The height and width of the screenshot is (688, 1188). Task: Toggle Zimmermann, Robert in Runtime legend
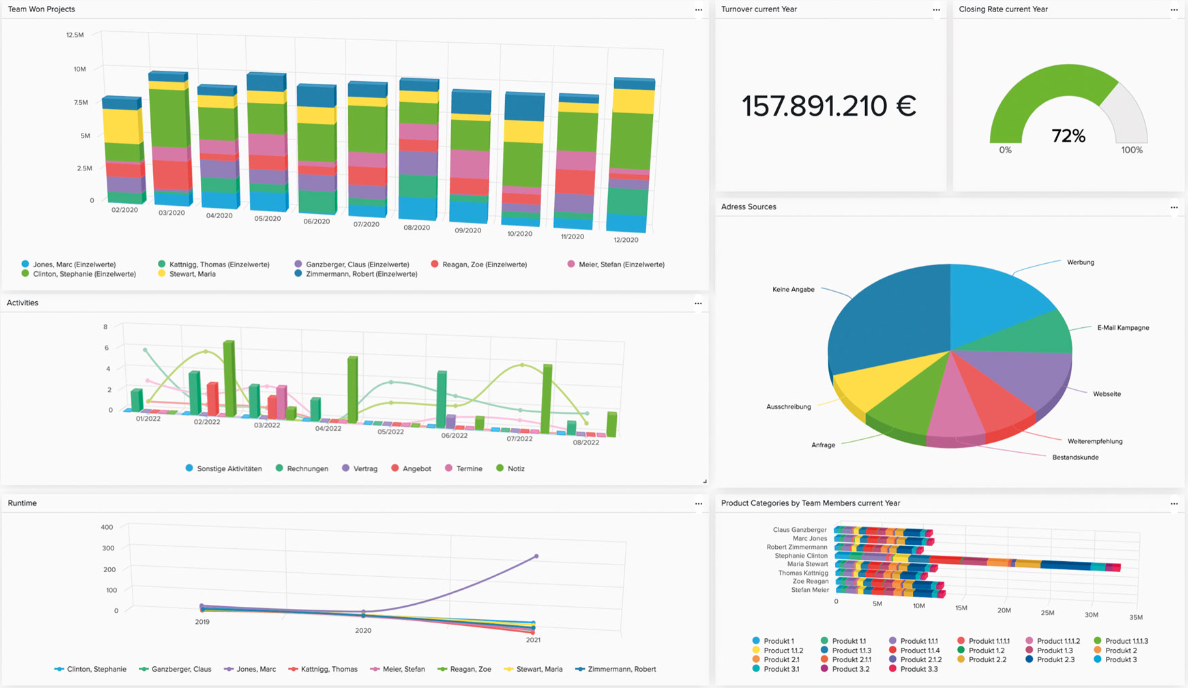pyautogui.click(x=616, y=669)
